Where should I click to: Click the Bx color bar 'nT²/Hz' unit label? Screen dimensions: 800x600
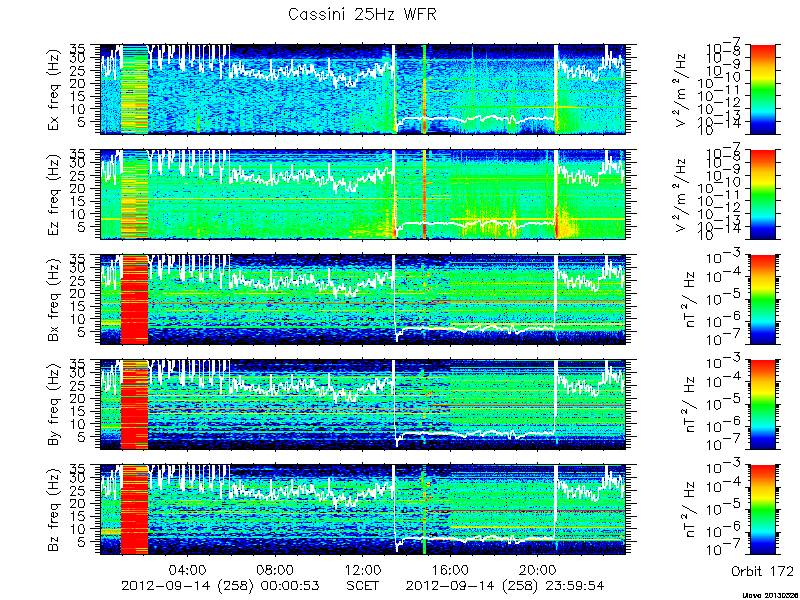[688, 300]
